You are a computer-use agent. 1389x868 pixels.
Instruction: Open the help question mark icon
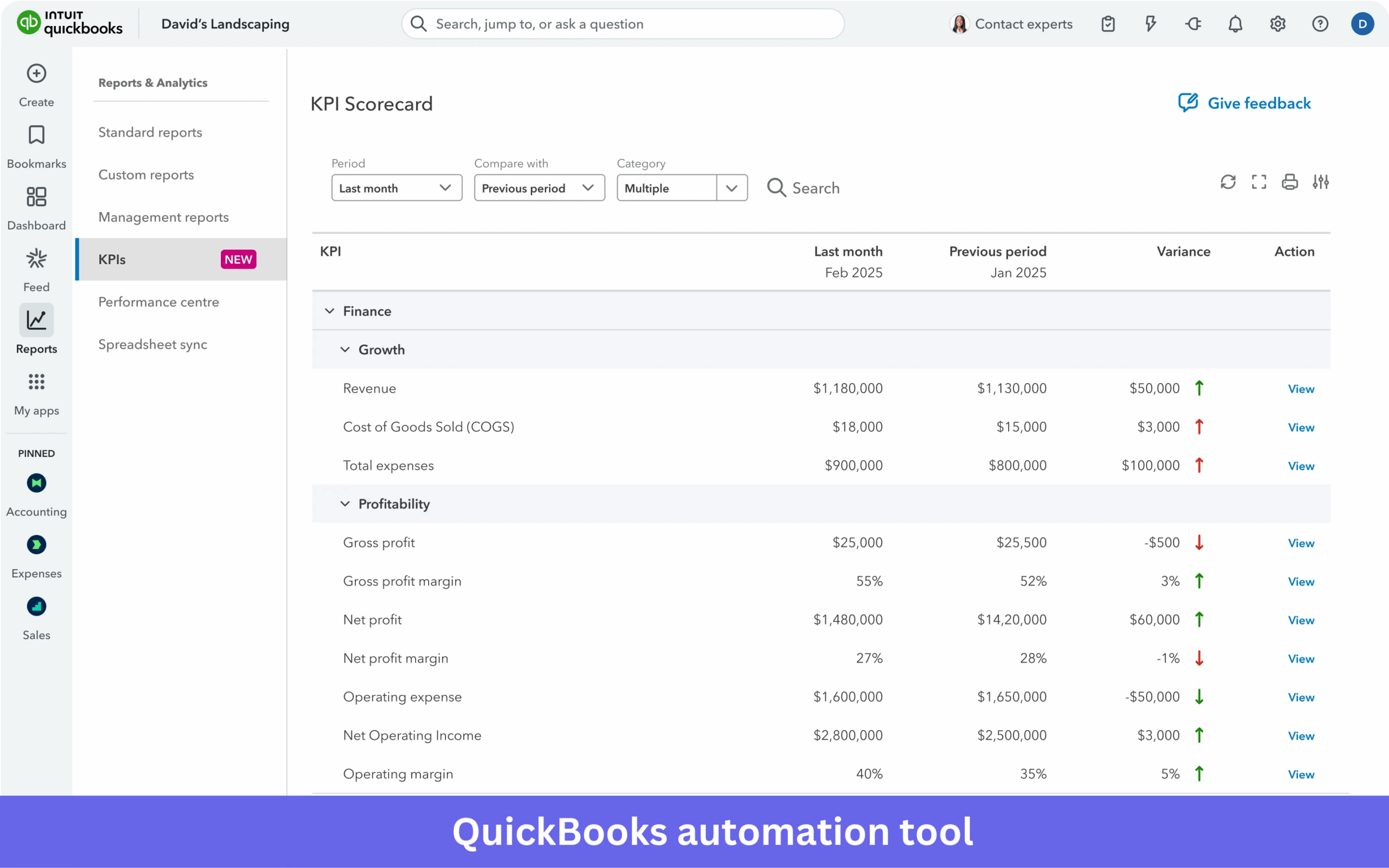[x=1320, y=24]
